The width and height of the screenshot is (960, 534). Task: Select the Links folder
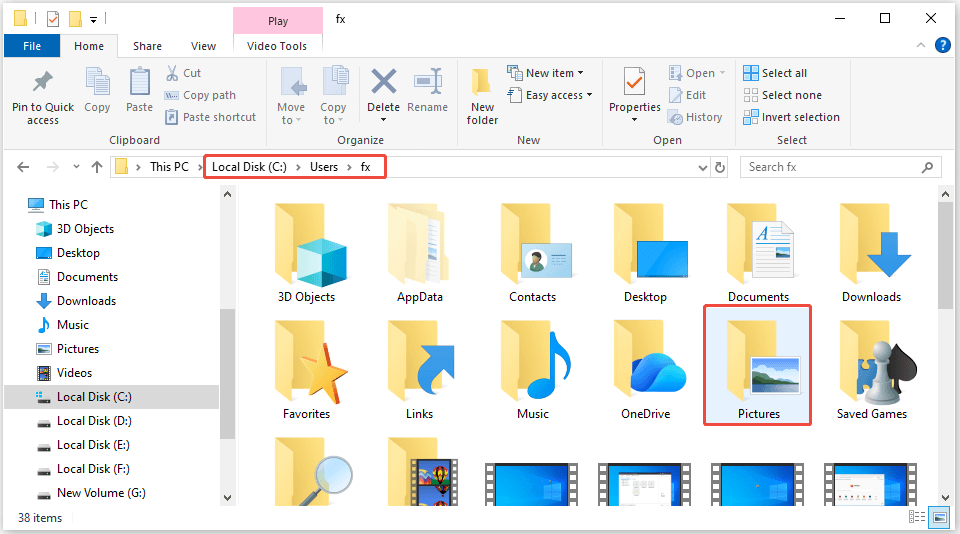[419, 370]
